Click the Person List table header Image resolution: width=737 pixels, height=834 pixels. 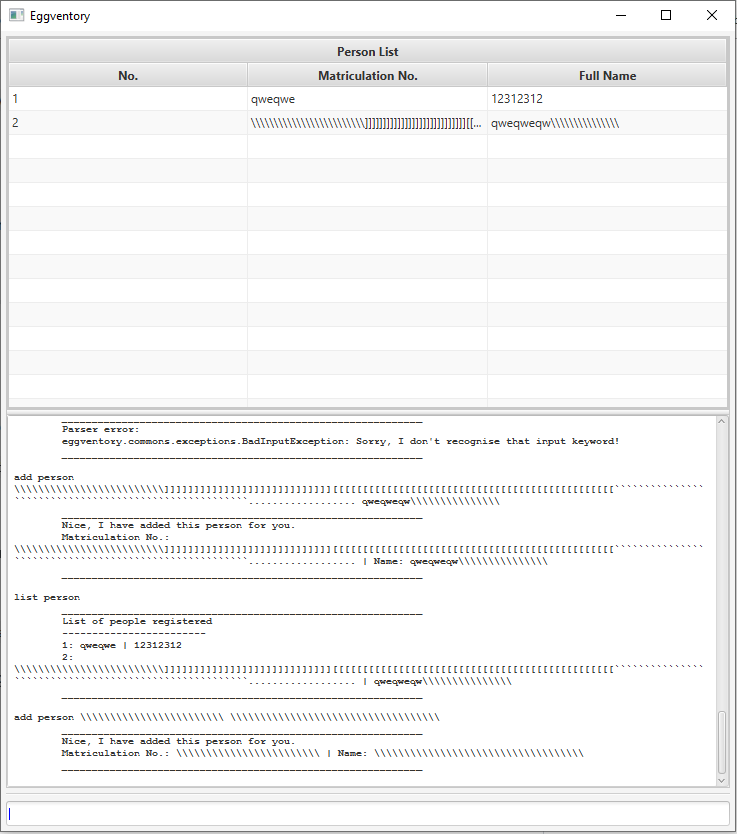(367, 52)
